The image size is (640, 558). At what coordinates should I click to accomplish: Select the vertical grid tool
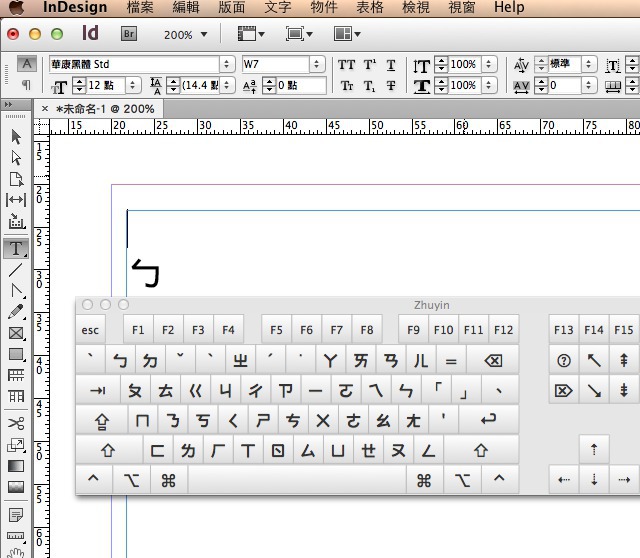16,396
